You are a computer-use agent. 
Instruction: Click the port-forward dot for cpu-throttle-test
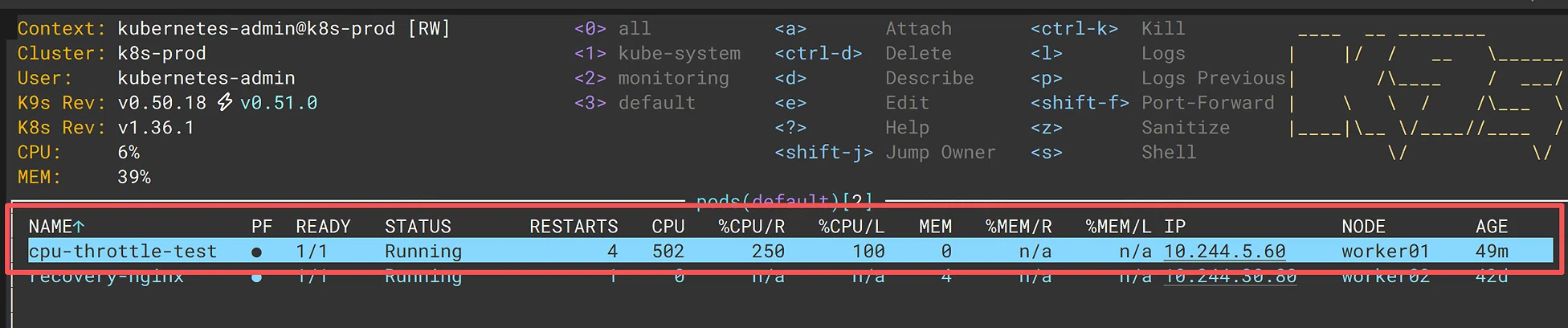(256, 252)
